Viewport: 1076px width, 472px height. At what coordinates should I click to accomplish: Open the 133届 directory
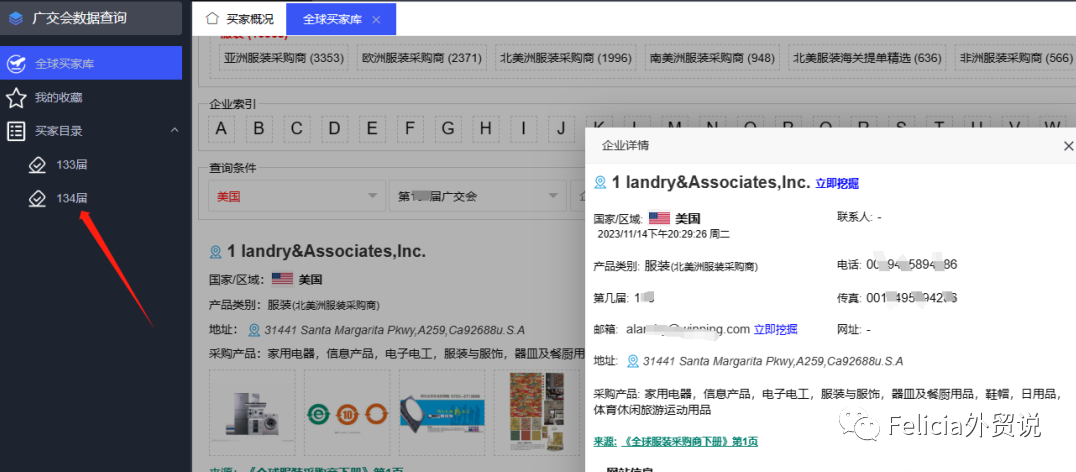pyautogui.click(x=71, y=165)
